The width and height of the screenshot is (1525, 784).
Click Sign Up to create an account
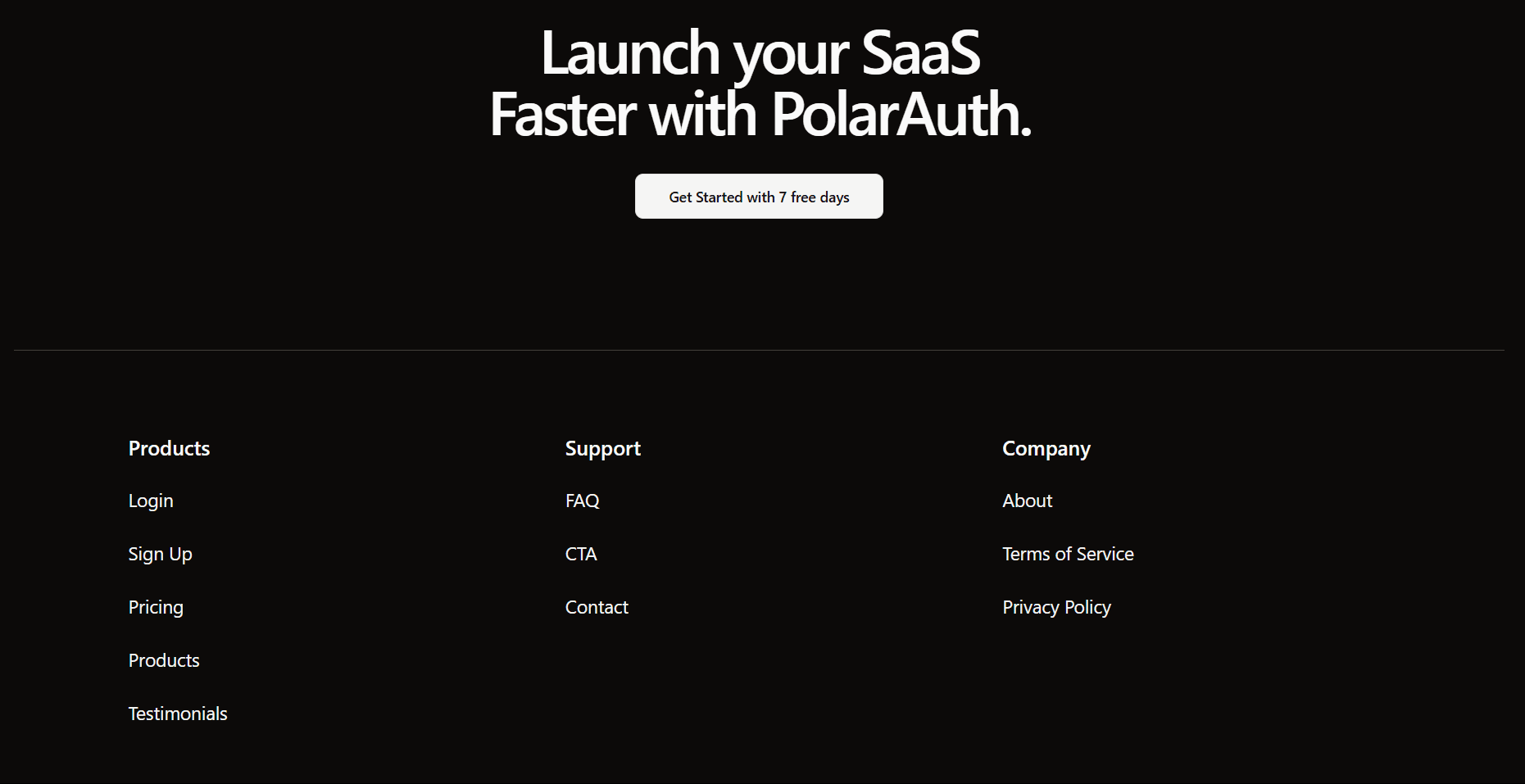tap(160, 553)
